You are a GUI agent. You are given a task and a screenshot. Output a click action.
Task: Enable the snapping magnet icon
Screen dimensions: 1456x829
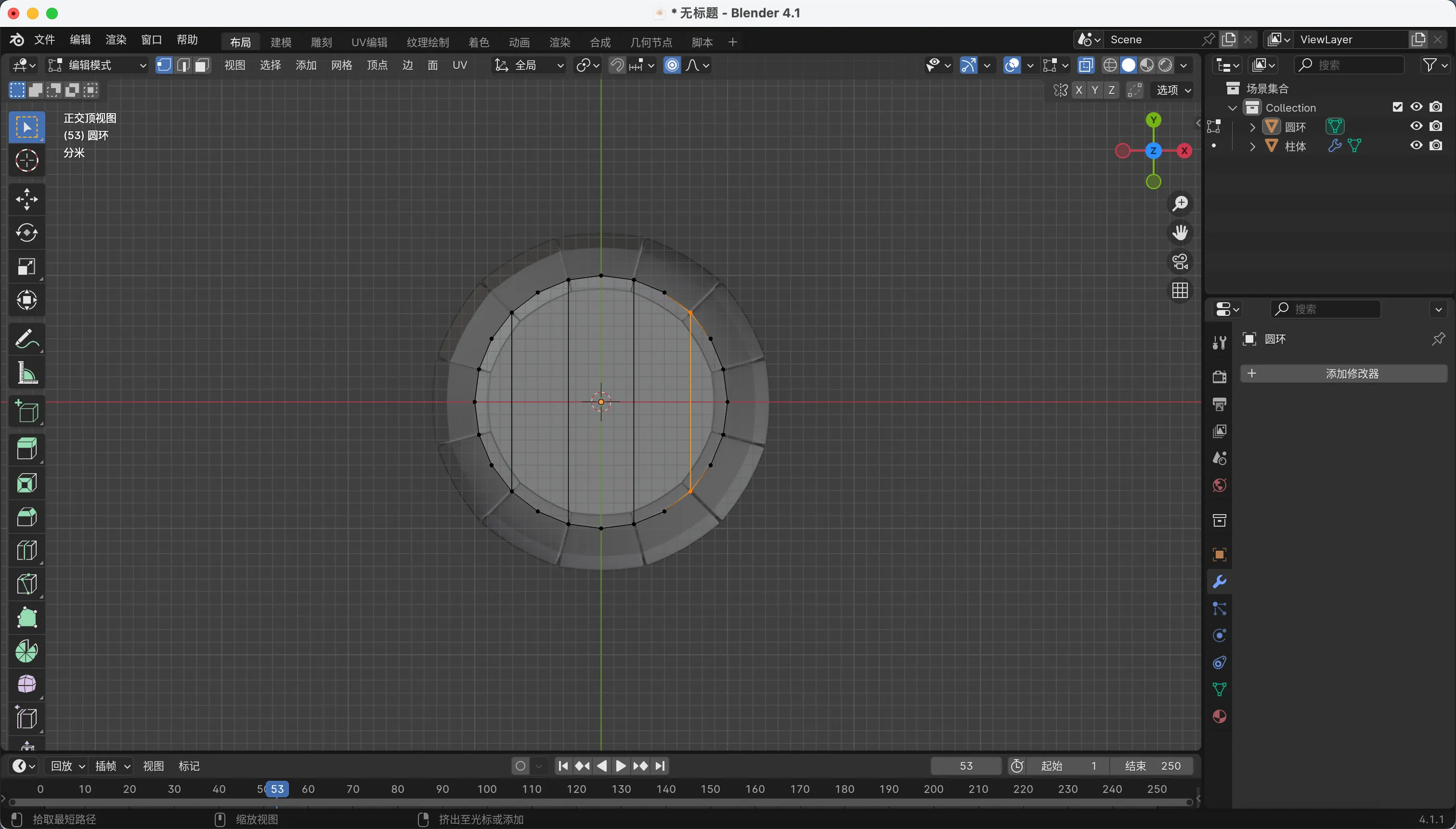pos(617,65)
